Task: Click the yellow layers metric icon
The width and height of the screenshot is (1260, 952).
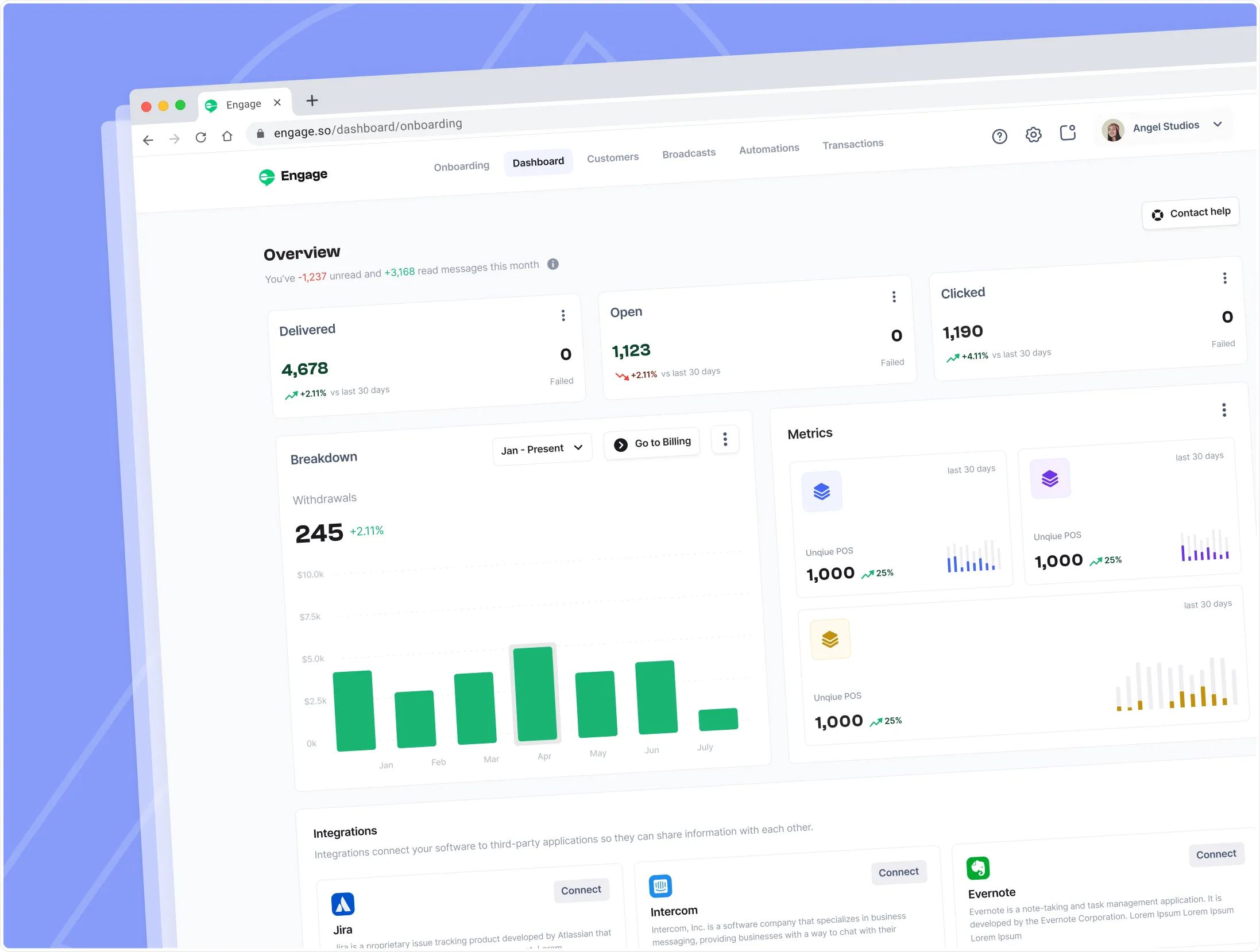Action: (x=830, y=639)
